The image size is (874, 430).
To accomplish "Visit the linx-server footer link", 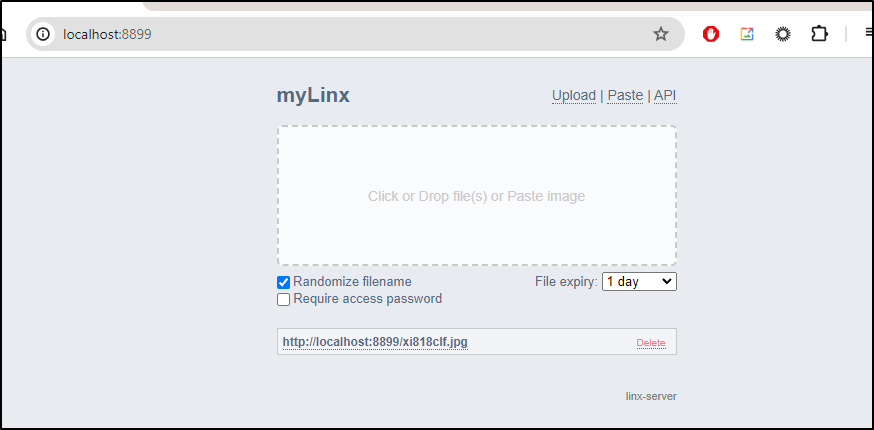I will 651,397.
